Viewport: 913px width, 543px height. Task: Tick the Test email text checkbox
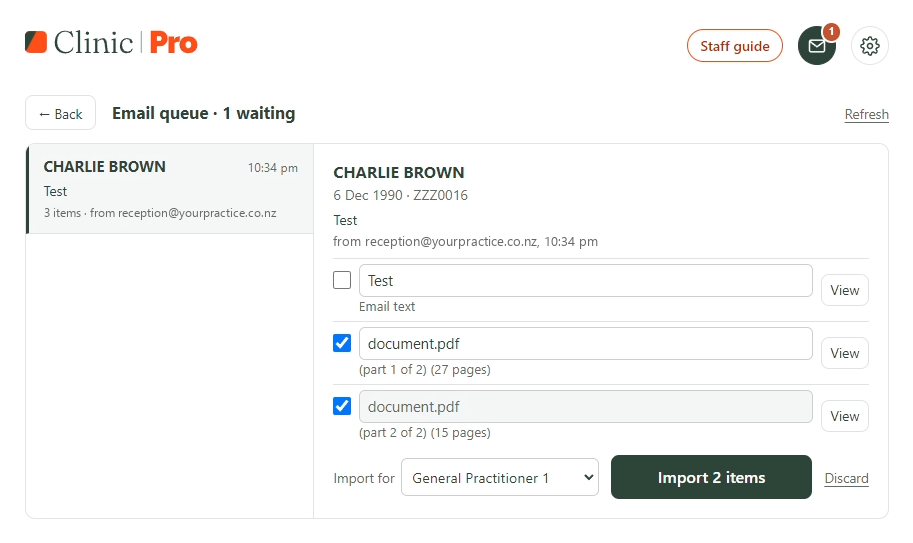(x=342, y=280)
